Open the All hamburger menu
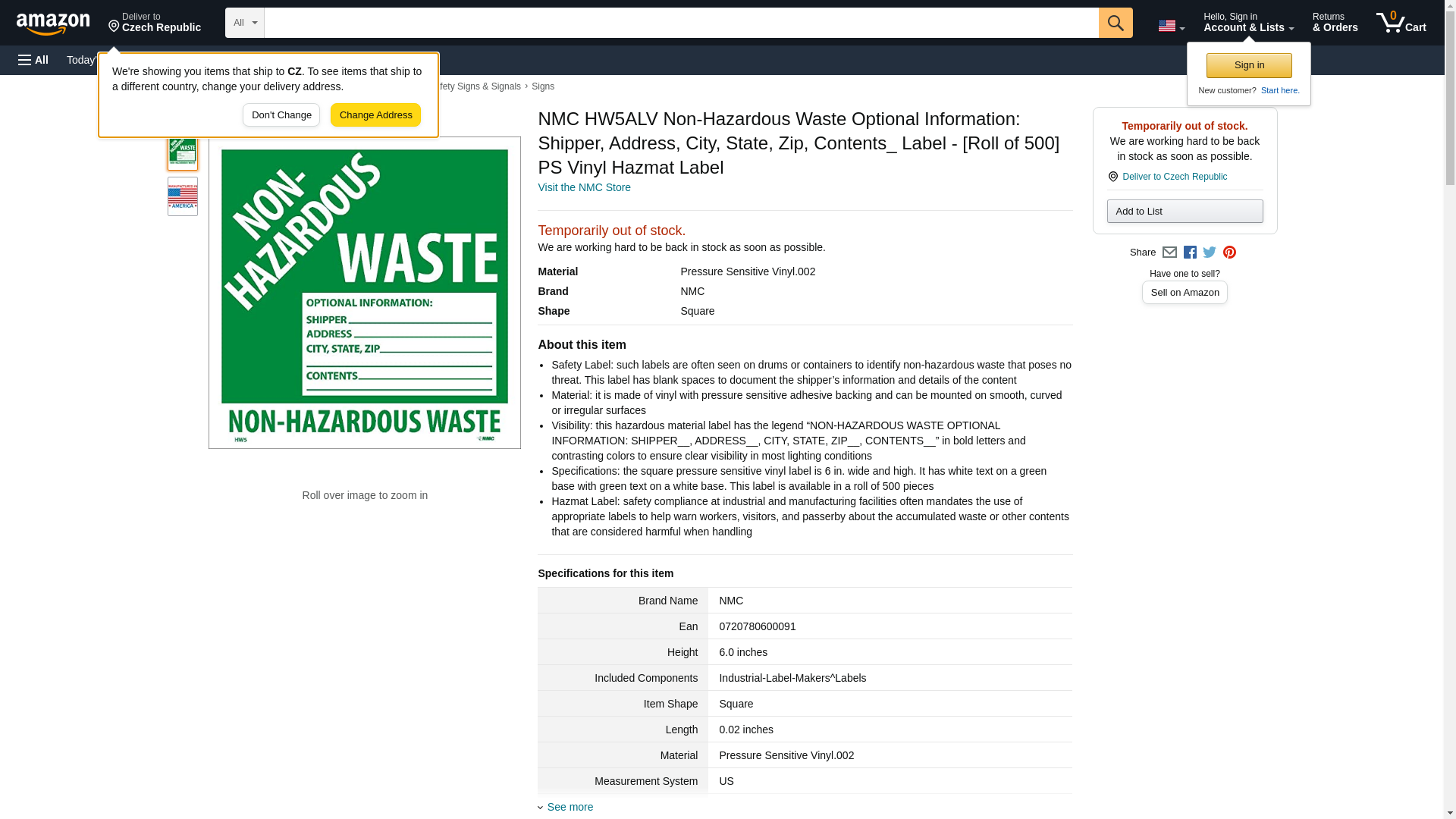Screen dimensions: 1456x819 [33, 60]
